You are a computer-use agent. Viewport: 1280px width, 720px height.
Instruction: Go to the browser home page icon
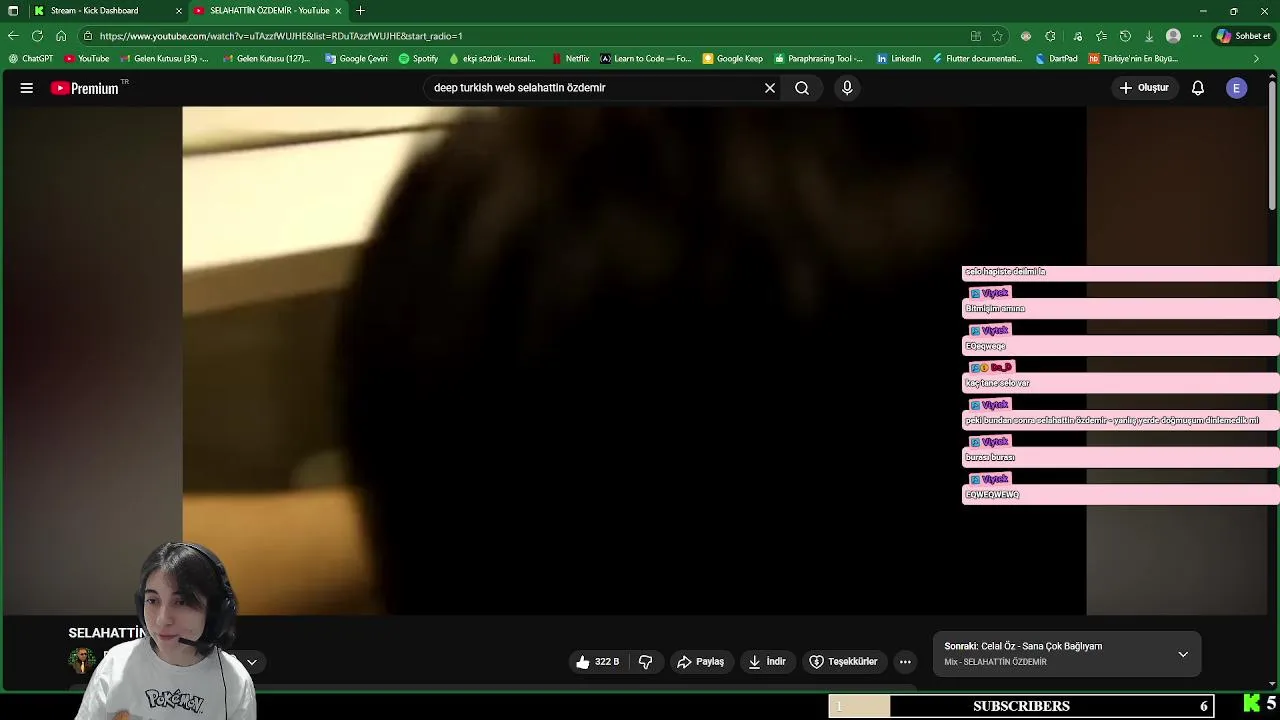click(x=61, y=36)
